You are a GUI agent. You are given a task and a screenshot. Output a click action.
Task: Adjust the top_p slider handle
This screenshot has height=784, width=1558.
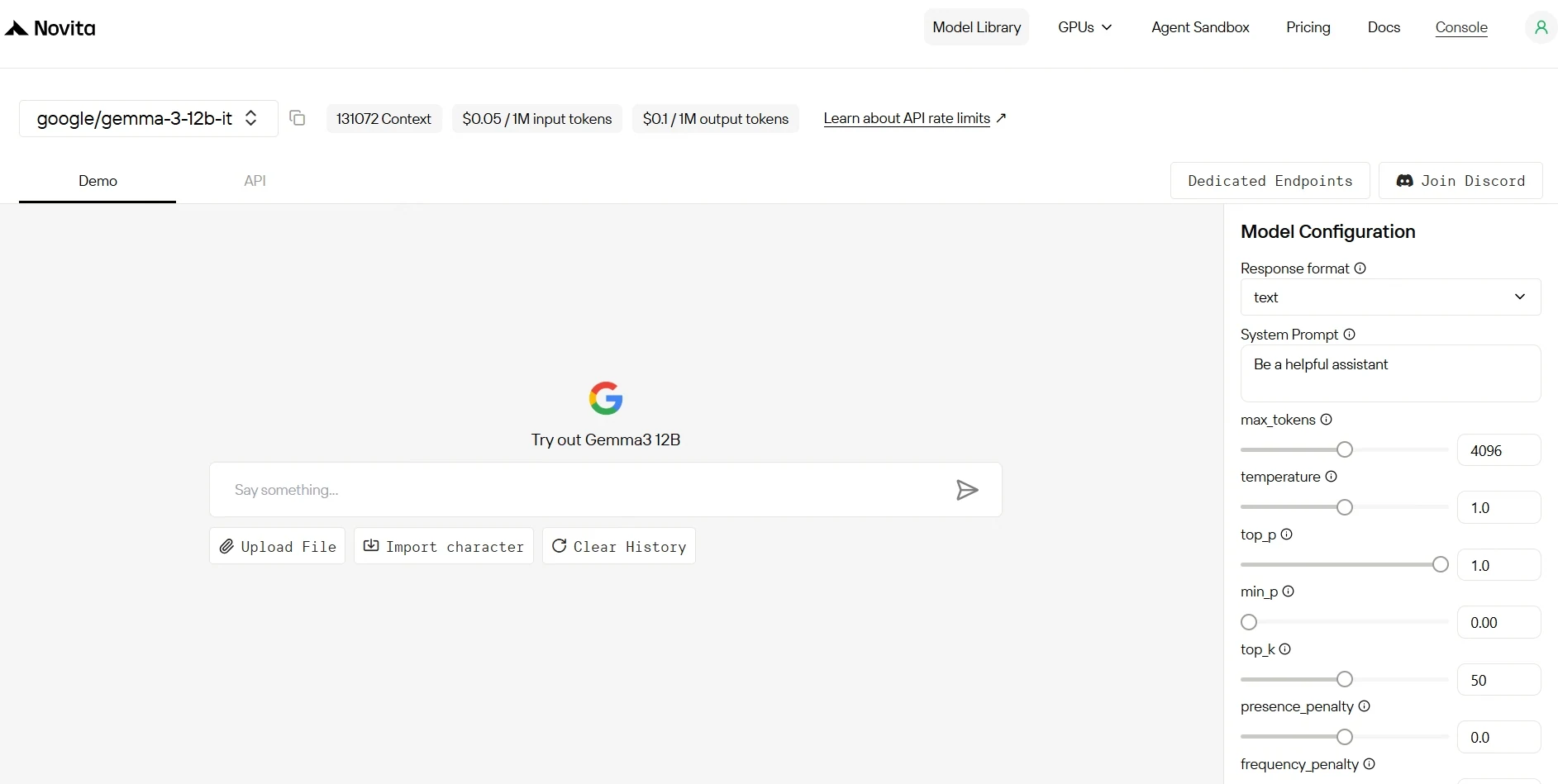(x=1441, y=564)
